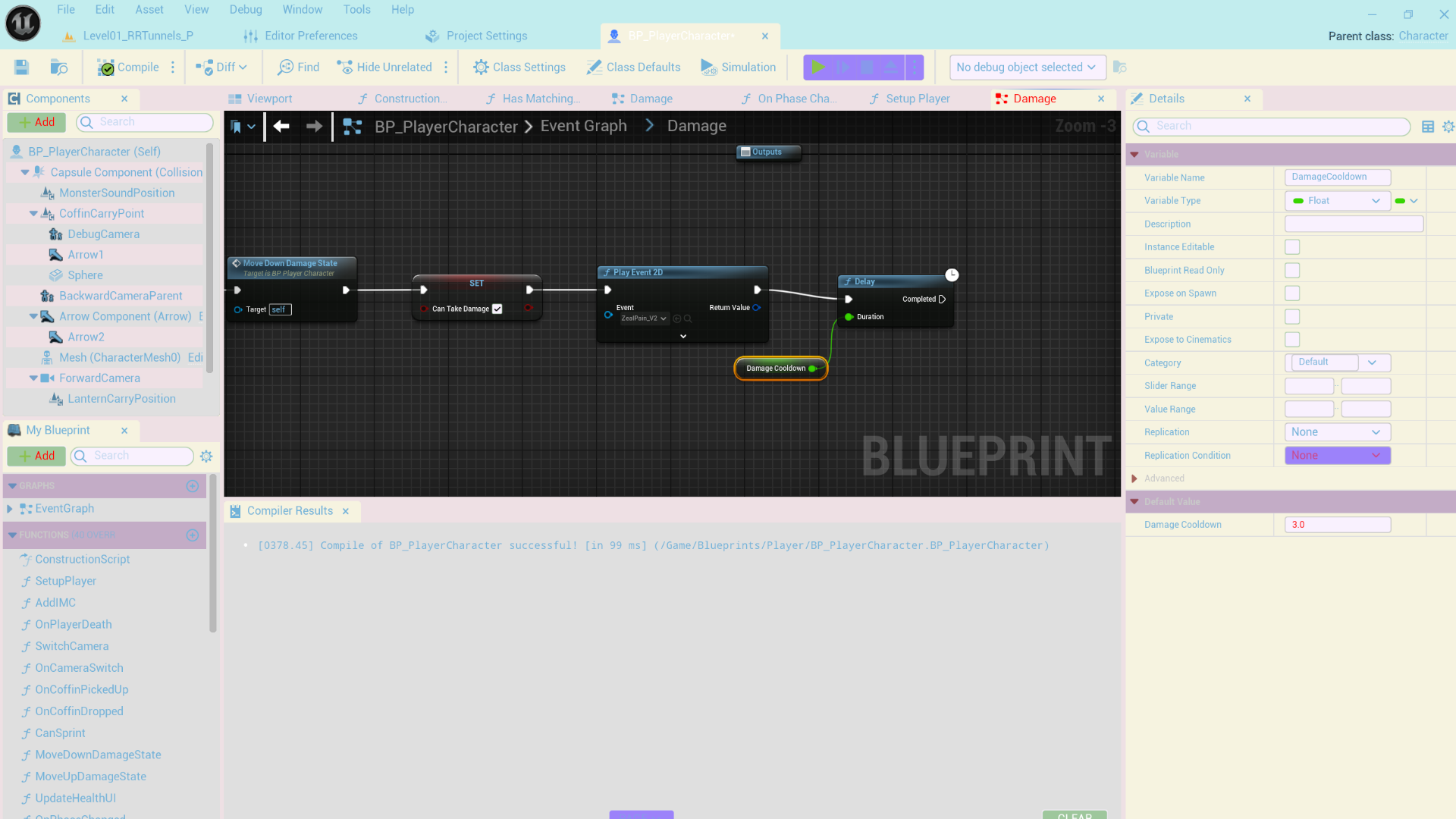Open the Tools menu
The height and width of the screenshot is (819, 1456).
point(356,10)
